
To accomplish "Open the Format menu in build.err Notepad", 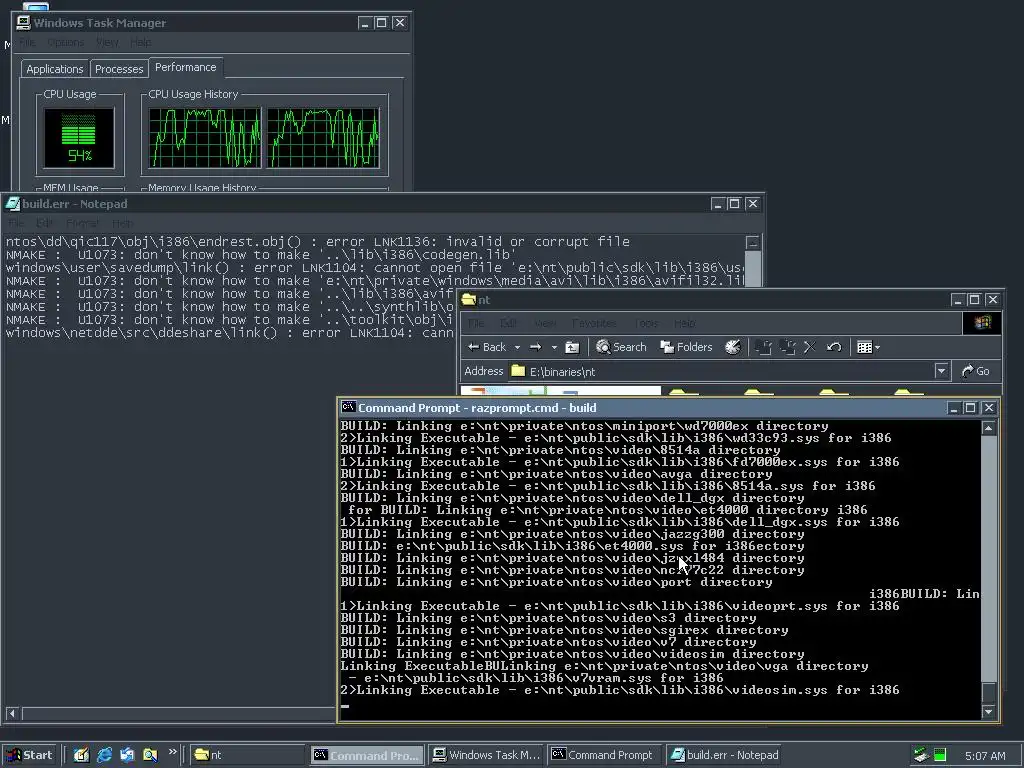I will click(82, 223).
